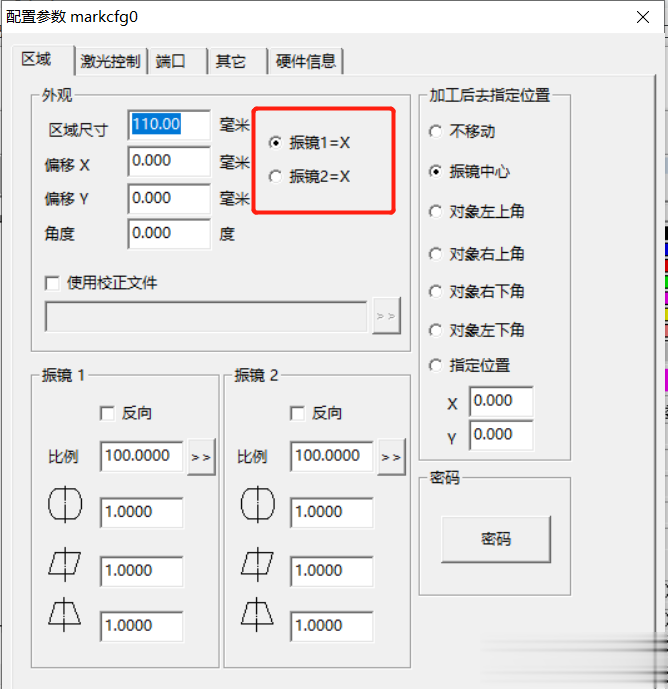Click the correction file path field
Image resolution: width=668 pixels, height=689 pixels.
click(x=206, y=316)
